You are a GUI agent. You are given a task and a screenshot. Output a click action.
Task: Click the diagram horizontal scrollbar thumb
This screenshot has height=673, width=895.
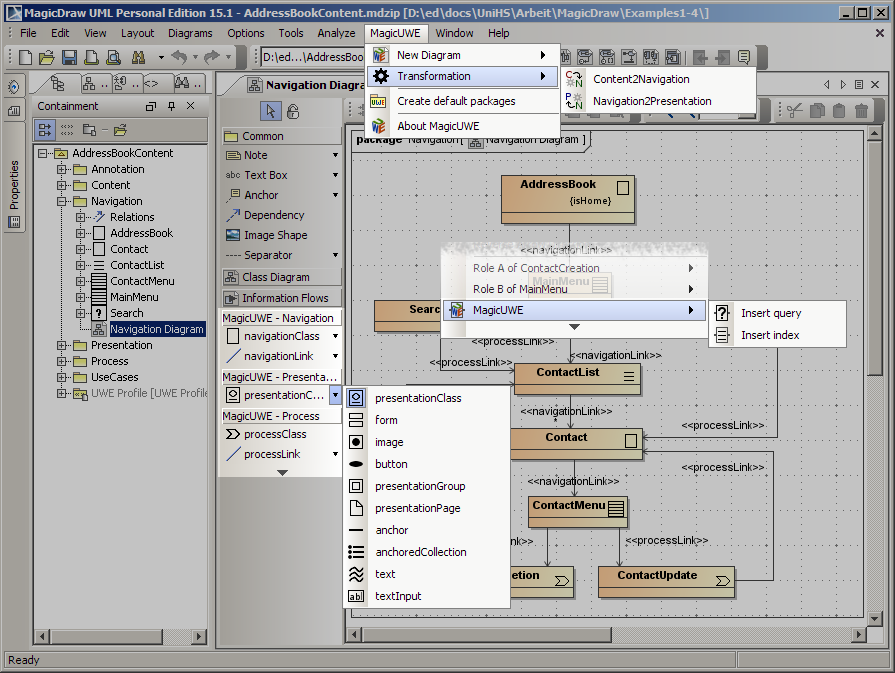point(487,634)
